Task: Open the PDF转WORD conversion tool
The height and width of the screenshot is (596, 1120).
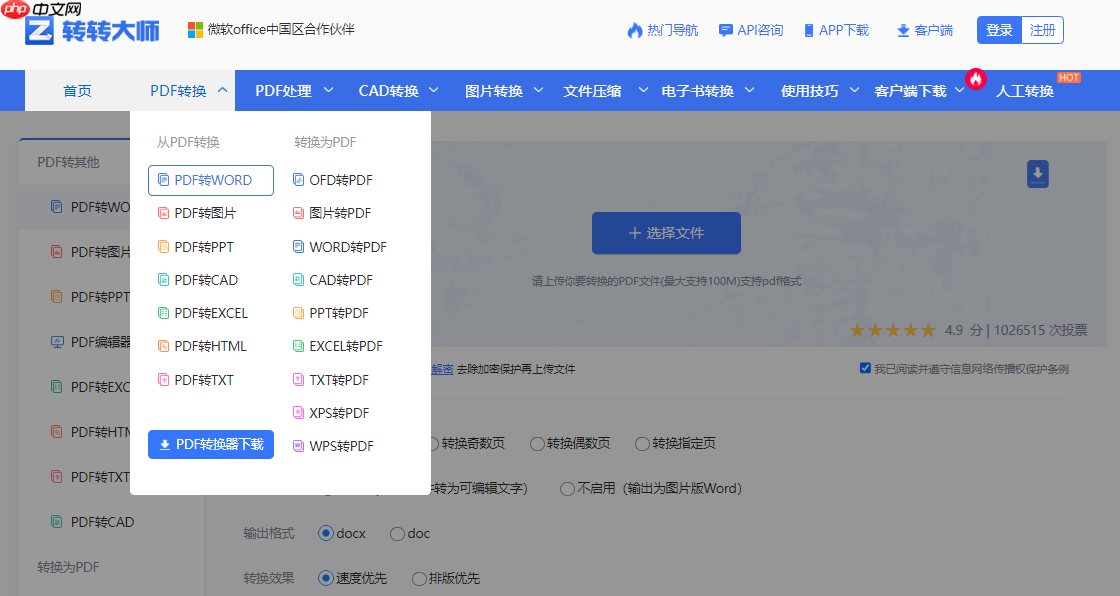Action: click(209, 180)
